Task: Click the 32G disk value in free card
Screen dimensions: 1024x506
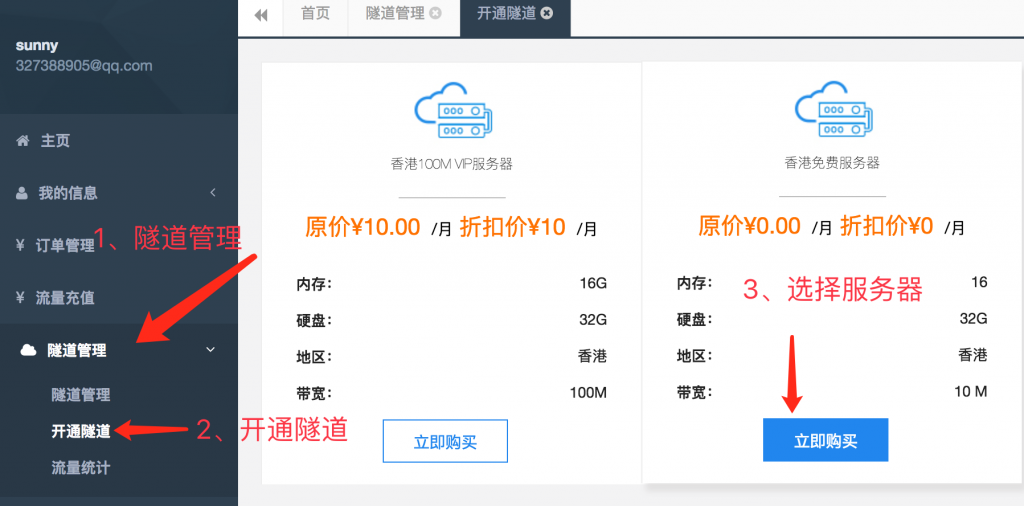Action: click(x=973, y=319)
